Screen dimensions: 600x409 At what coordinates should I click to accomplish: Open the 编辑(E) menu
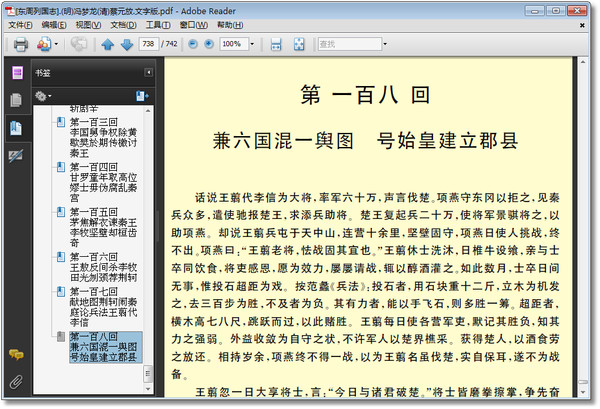(54, 25)
